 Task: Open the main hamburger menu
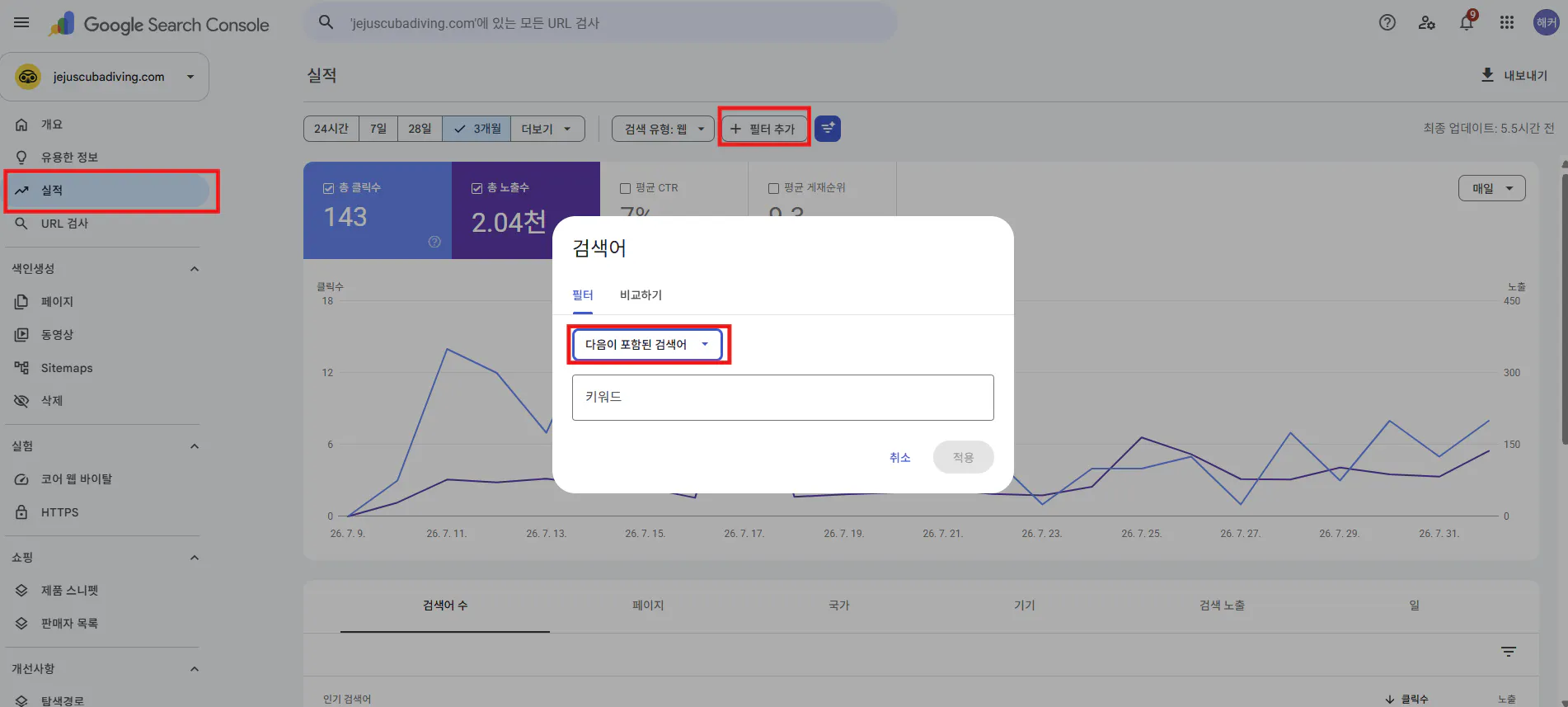click(21, 23)
